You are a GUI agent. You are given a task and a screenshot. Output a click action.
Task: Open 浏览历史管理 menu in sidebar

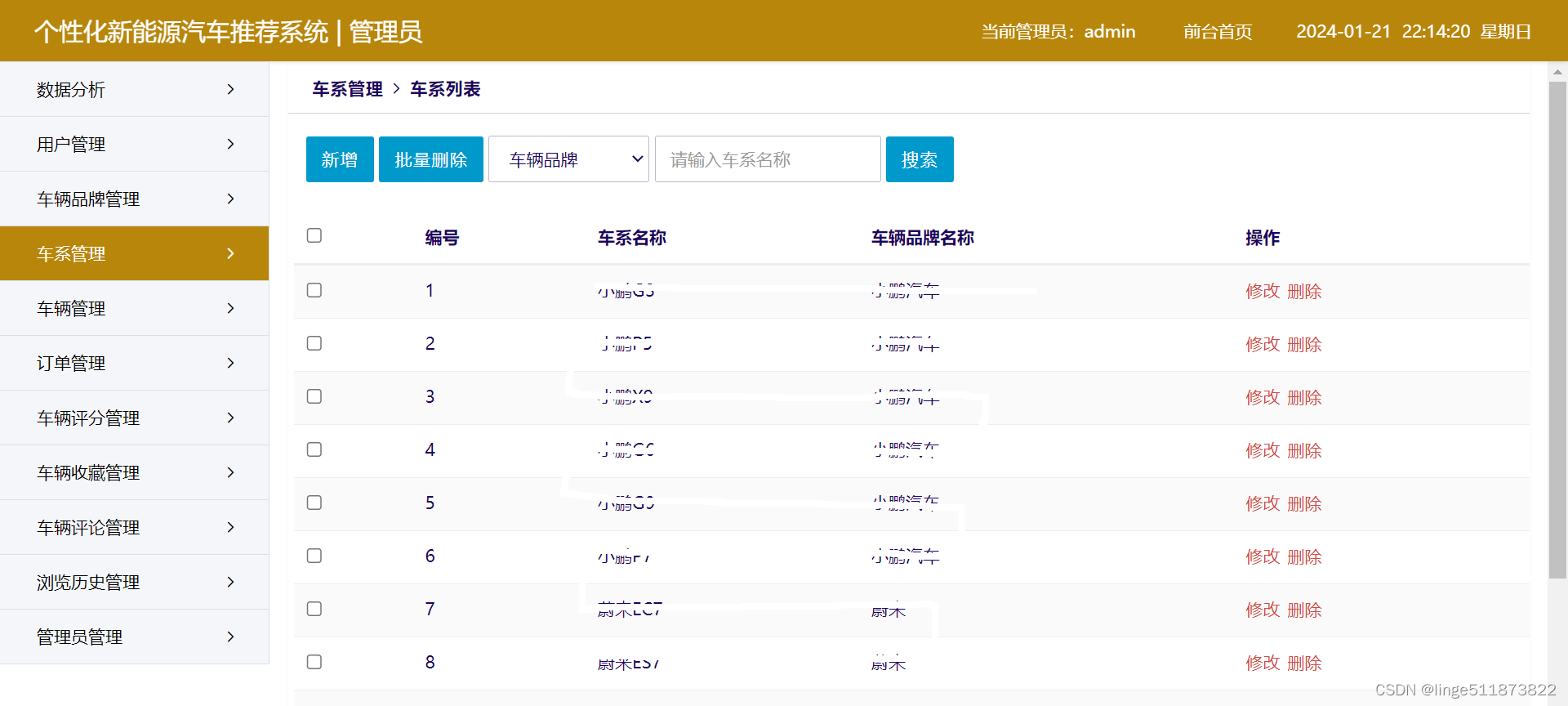(x=134, y=582)
